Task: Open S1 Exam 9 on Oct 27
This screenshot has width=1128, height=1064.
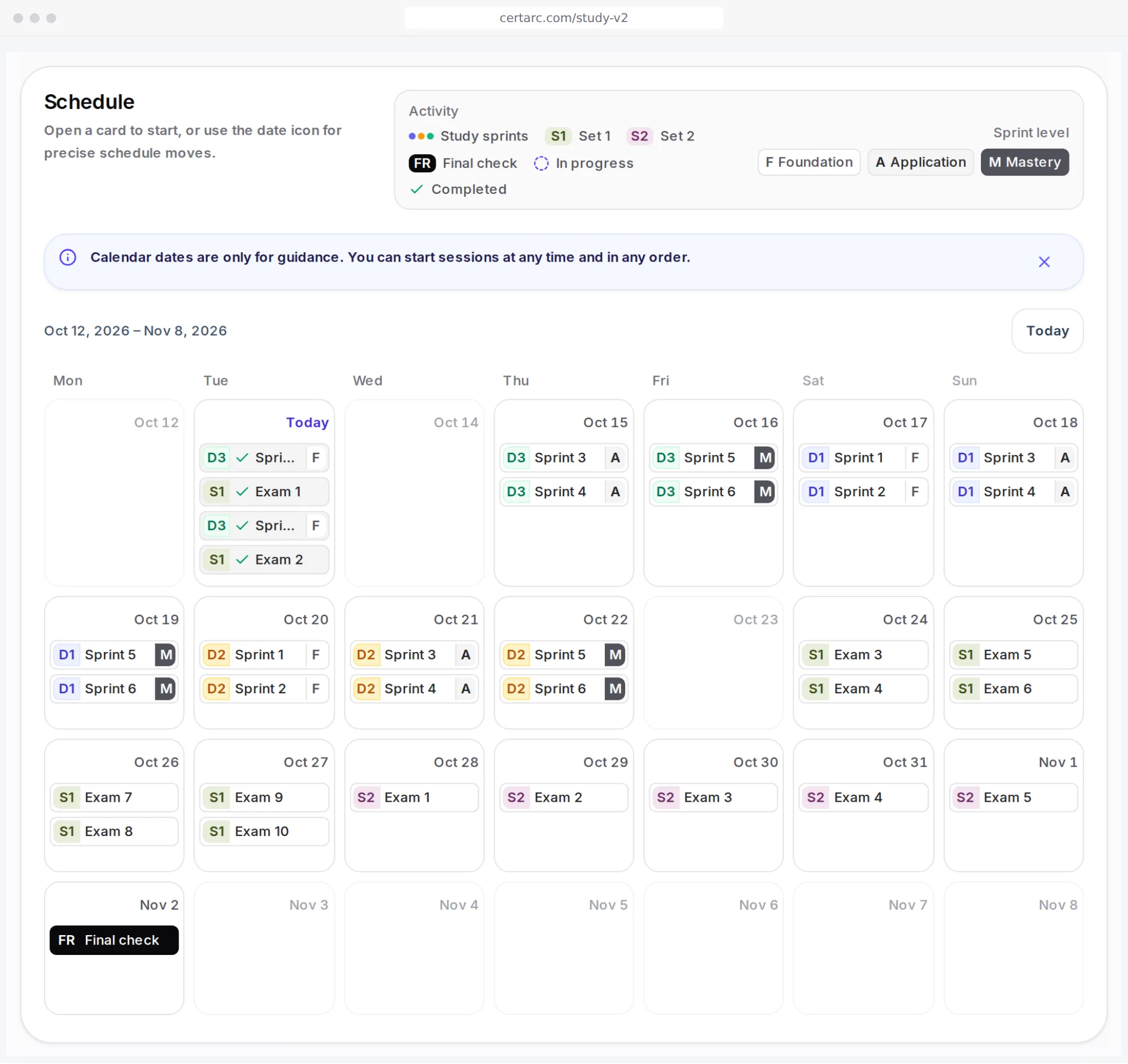Action: pyautogui.click(x=264, y=798)
